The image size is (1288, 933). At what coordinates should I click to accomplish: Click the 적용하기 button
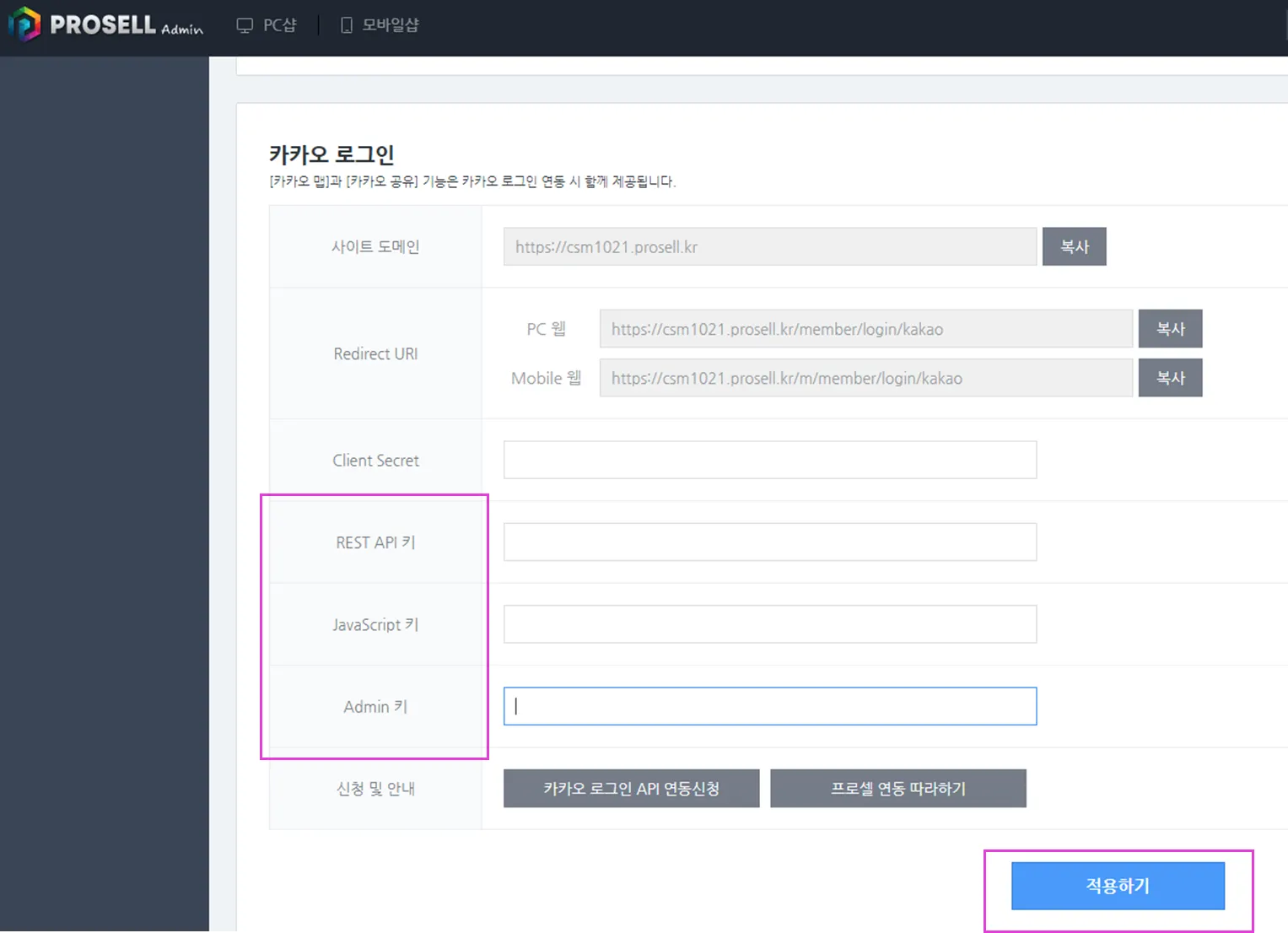tap(1118, 885)
